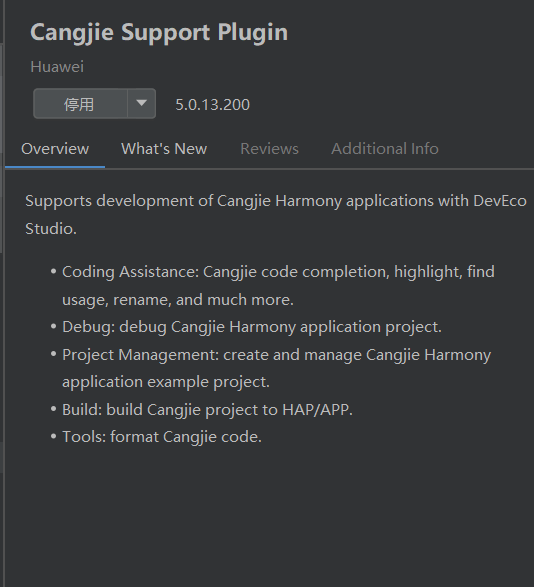
Task: Click the Supports development description paragraph
Action: click(x=276, y=215)
